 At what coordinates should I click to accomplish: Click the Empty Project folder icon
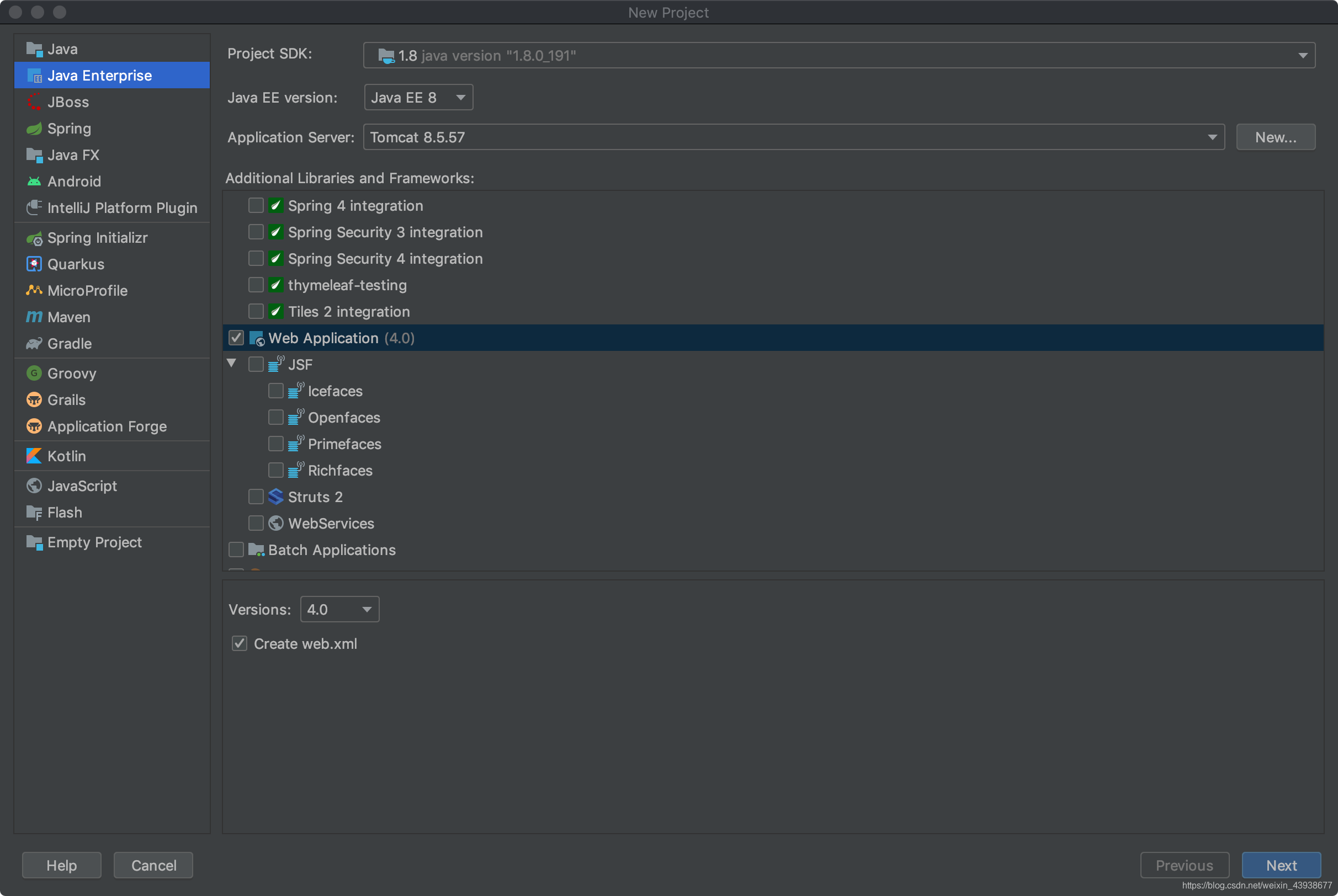34,543
